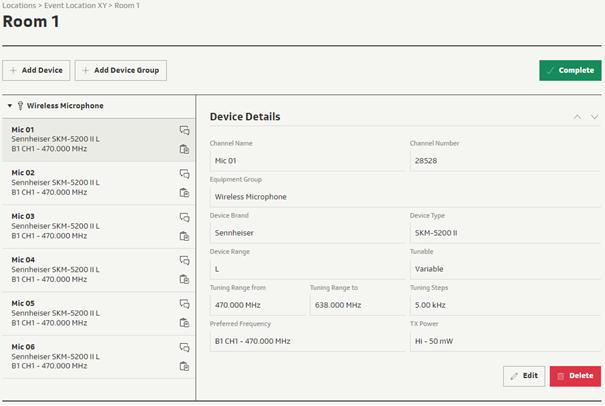Expand Device Details with the down chevron

pos(594,117)
